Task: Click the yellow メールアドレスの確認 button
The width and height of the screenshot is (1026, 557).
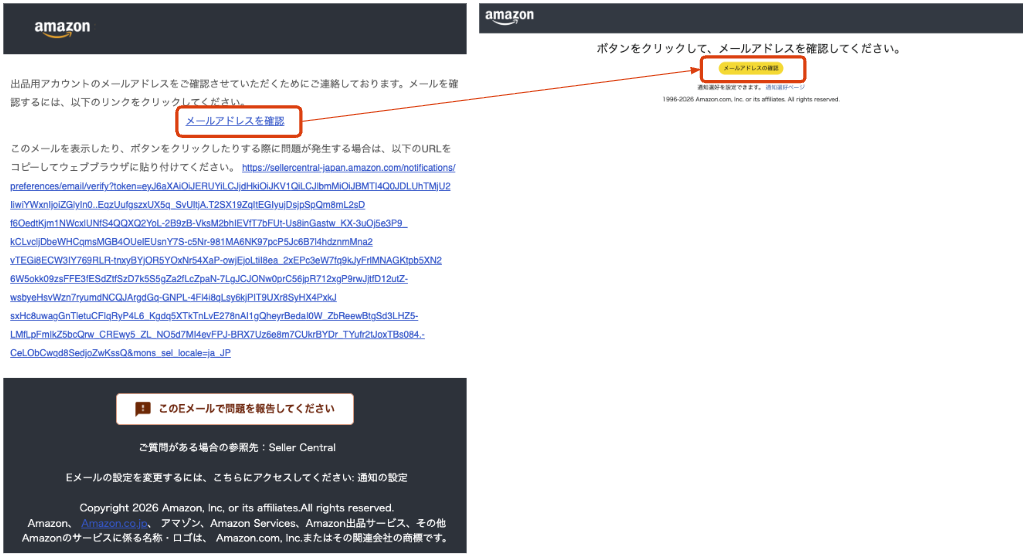Action: click(x=751, y=68)
